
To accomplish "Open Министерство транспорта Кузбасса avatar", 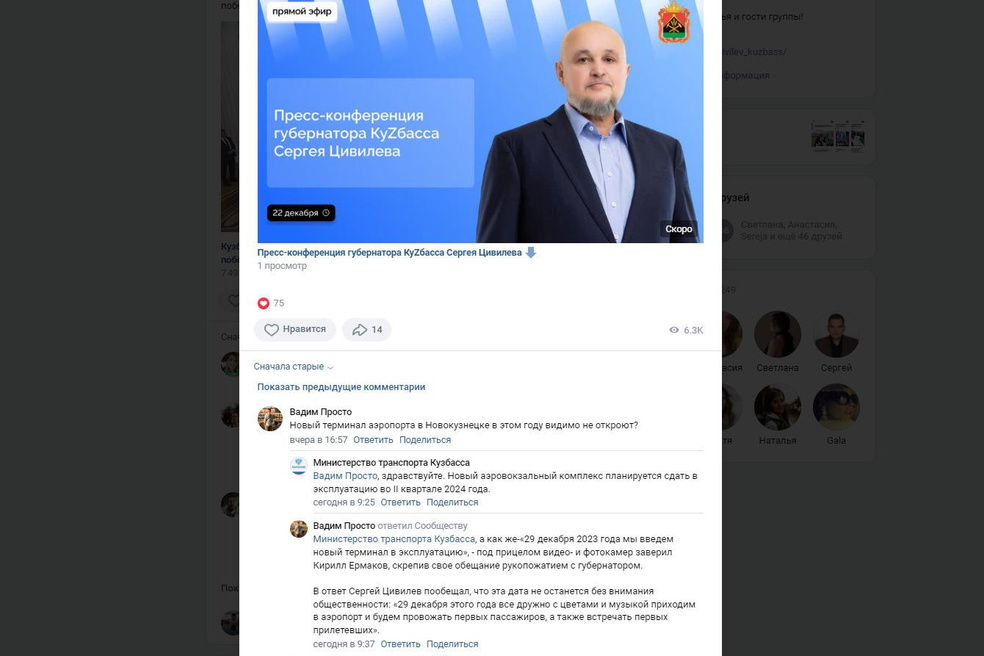I will coord(298,466).
